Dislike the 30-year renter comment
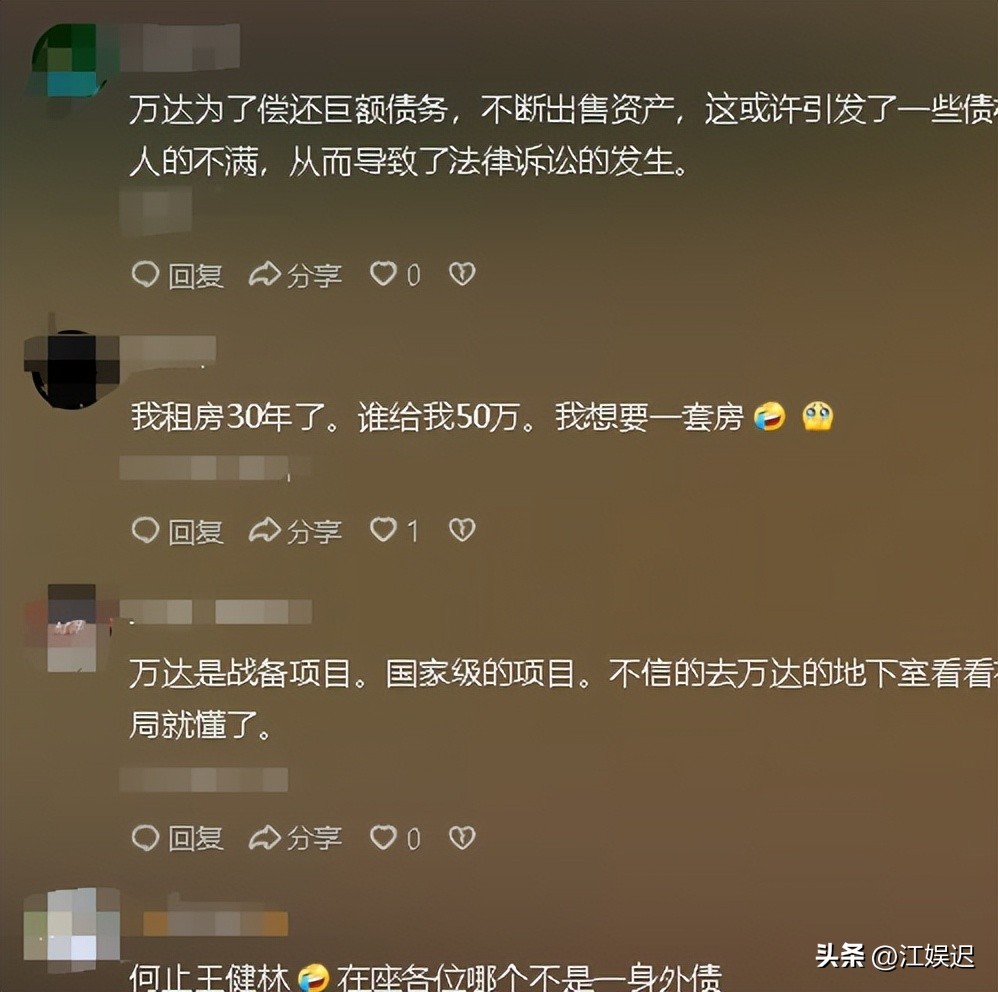 pos(462,530)
